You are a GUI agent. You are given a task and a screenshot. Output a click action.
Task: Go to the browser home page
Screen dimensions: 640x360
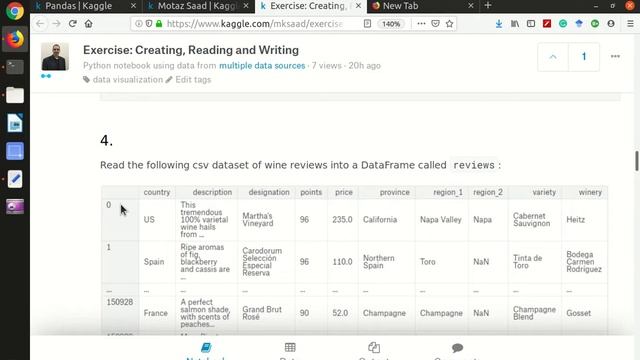89,24
